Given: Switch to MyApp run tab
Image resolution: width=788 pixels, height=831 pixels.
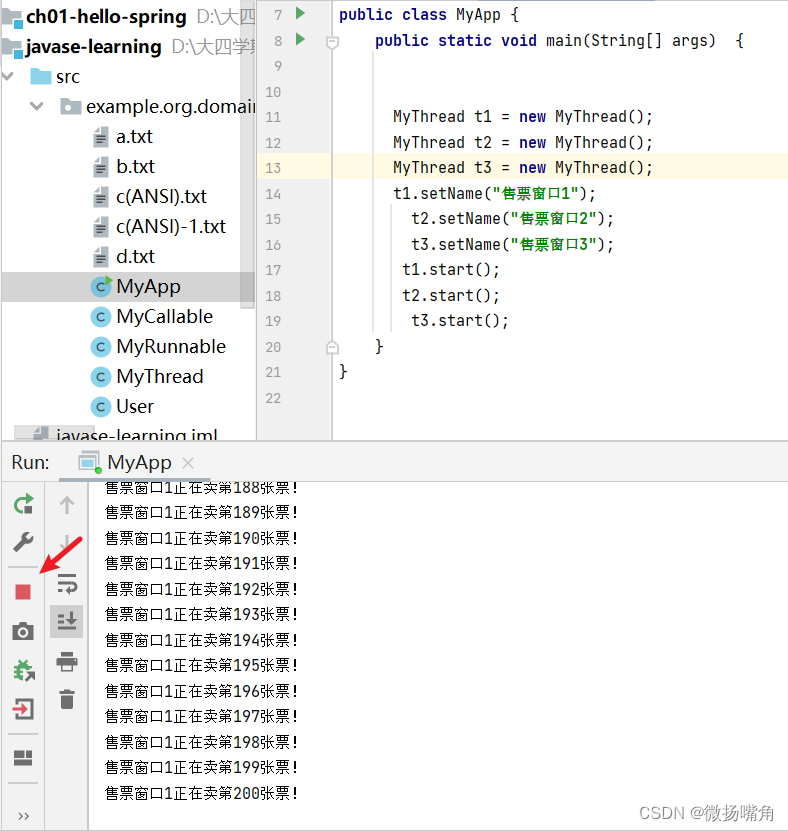Looking at the screenshot, I should tap(134, 463).
